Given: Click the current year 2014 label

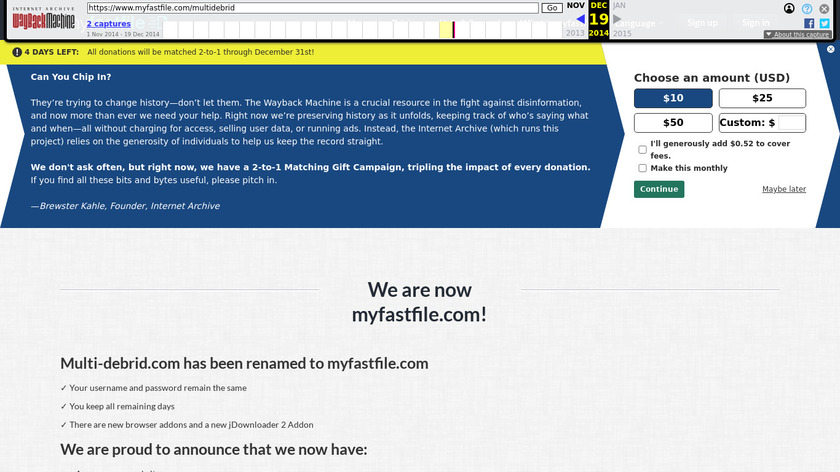Looking at the screenshot, I should (598, 33).
